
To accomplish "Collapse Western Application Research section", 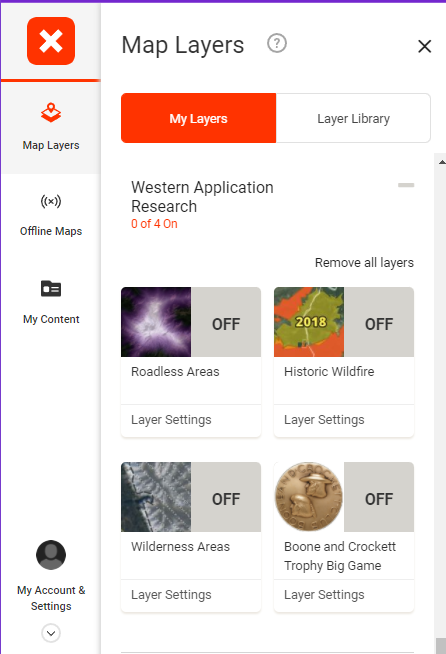I will coord(406,185).
